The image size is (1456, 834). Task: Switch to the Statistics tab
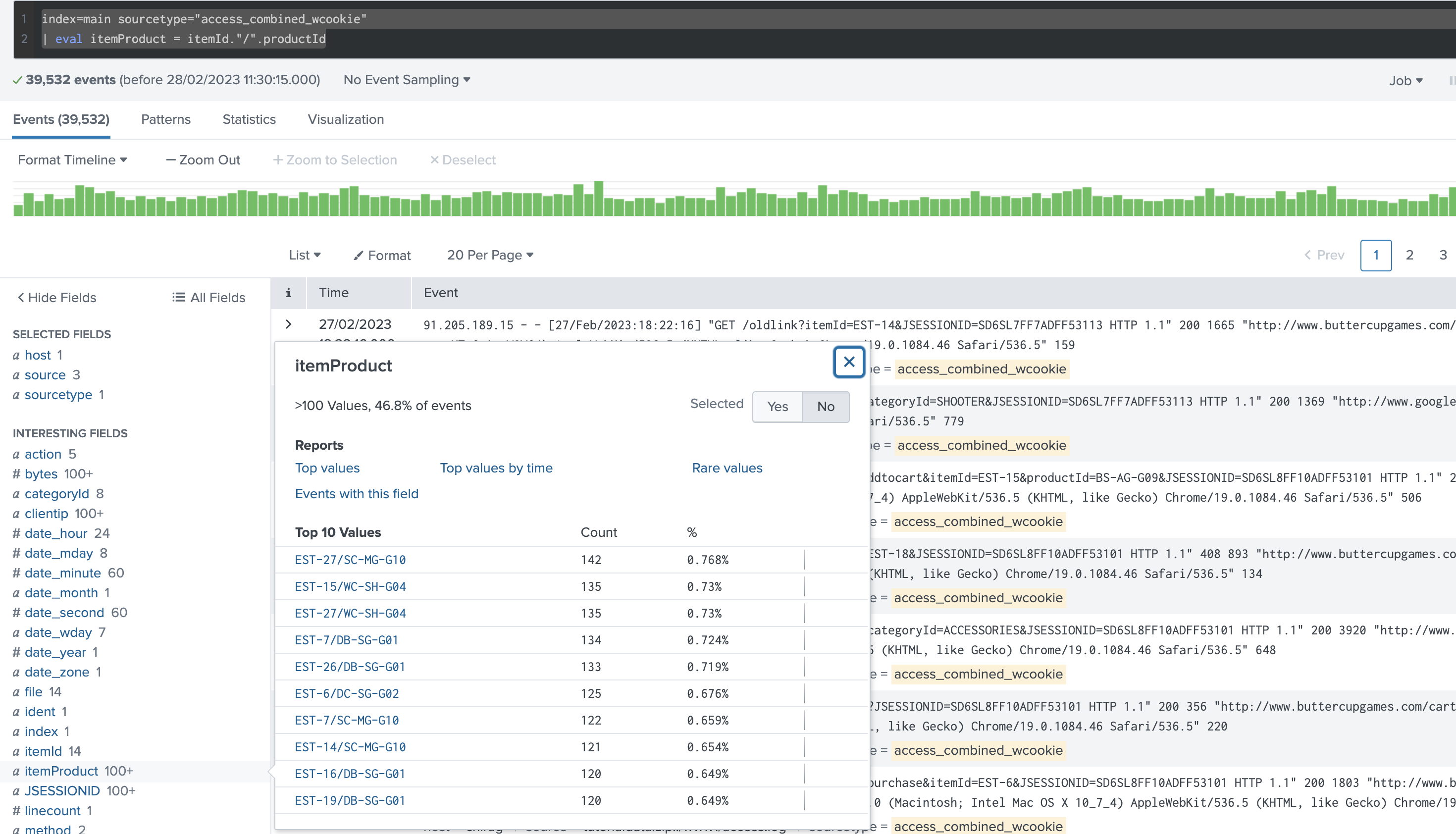[249, 119]
